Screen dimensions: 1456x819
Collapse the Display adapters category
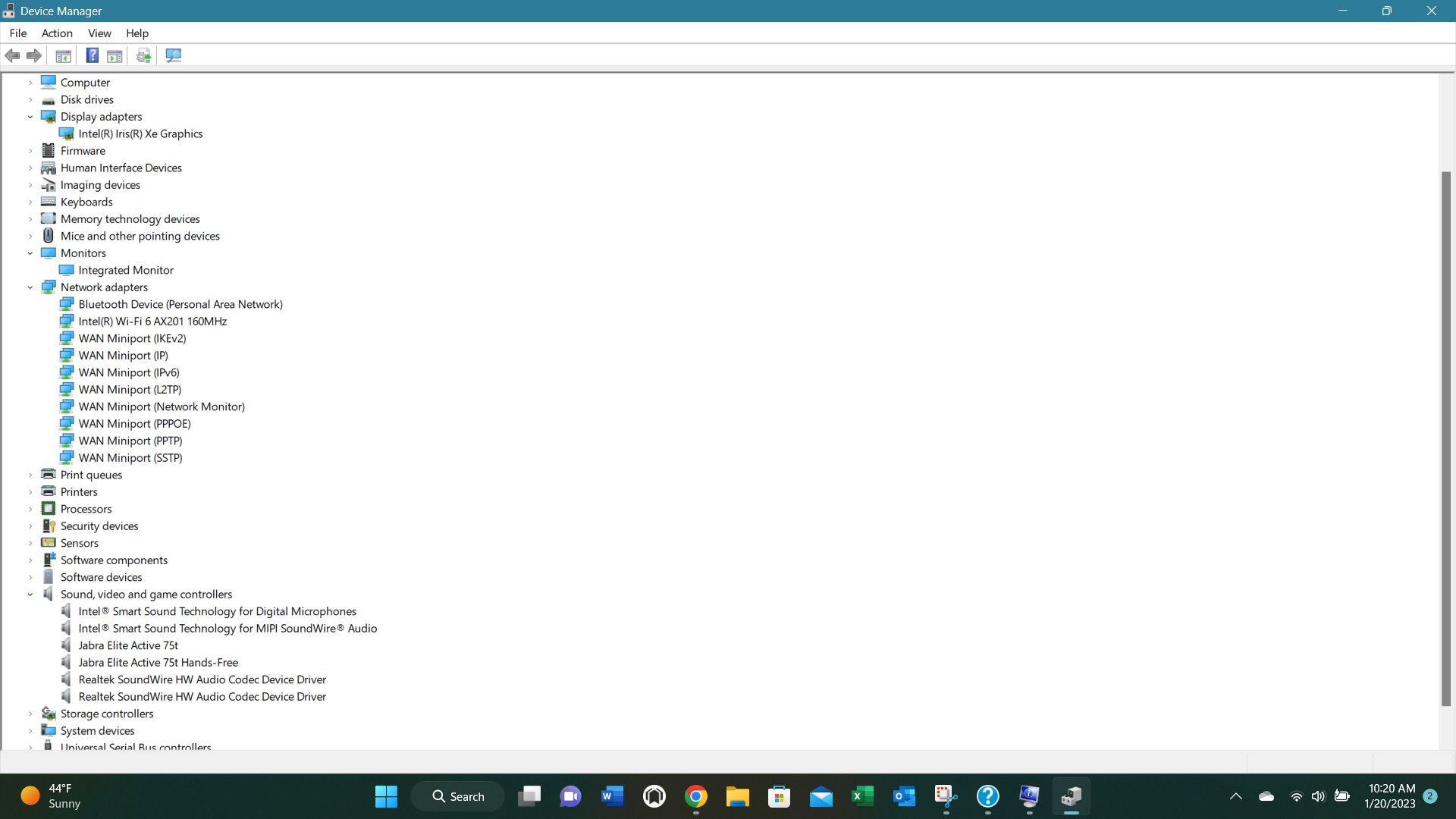coord(30,117)
